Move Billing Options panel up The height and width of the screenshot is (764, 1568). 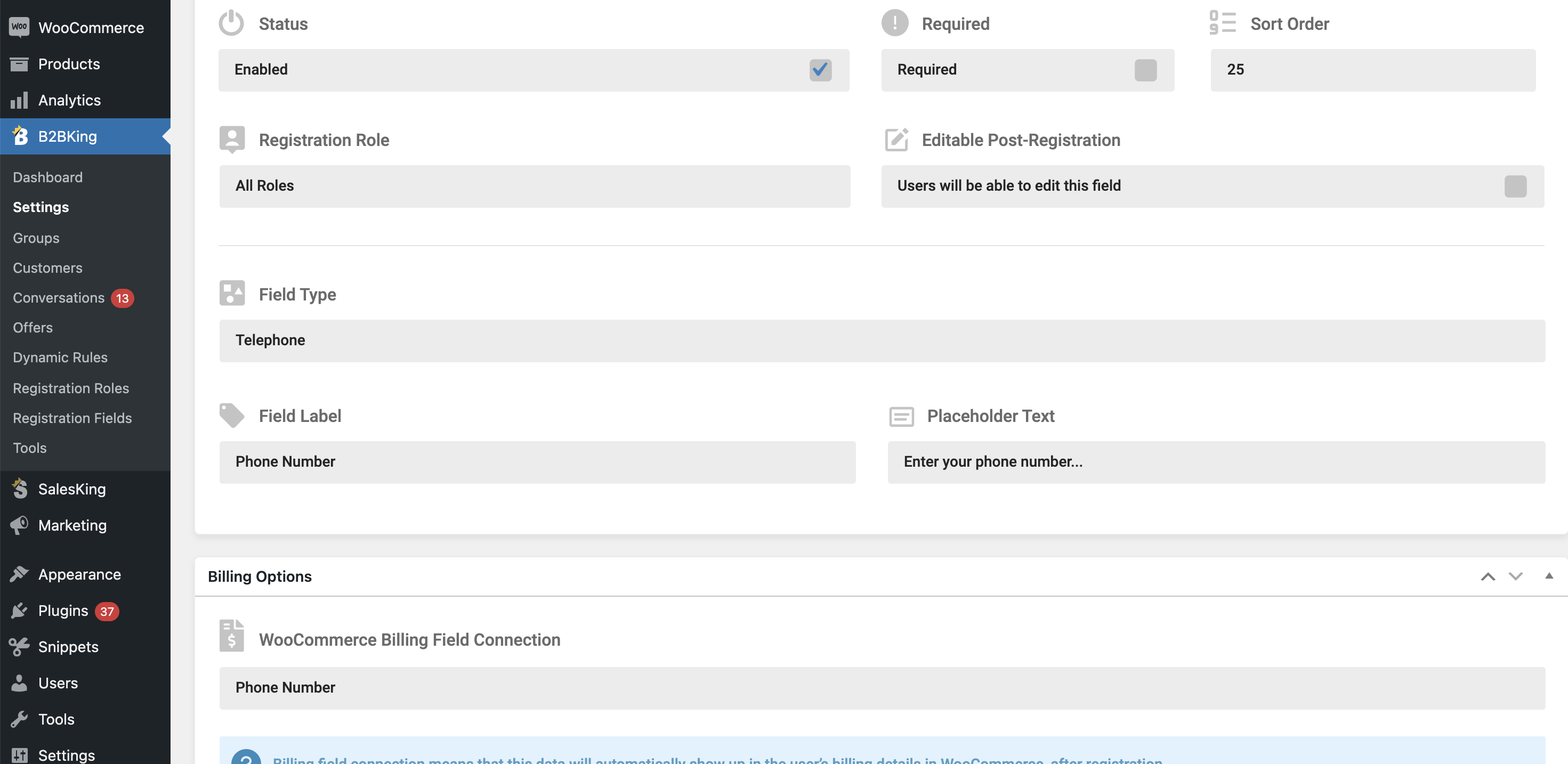pos(1488,576)
